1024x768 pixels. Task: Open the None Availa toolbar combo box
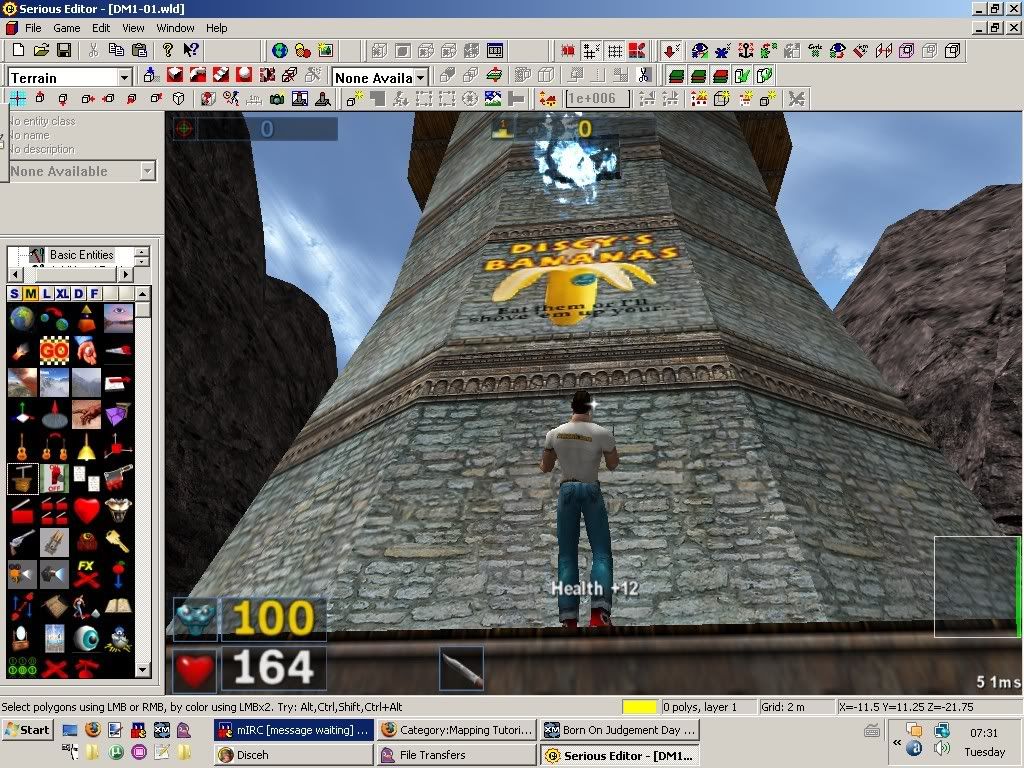pyautogui.click(x=421, y=78)
